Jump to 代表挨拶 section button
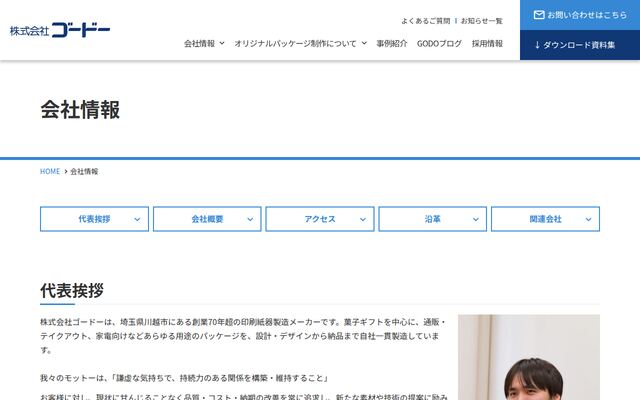This screenshot has width=640, height=400. click(94, 219)
